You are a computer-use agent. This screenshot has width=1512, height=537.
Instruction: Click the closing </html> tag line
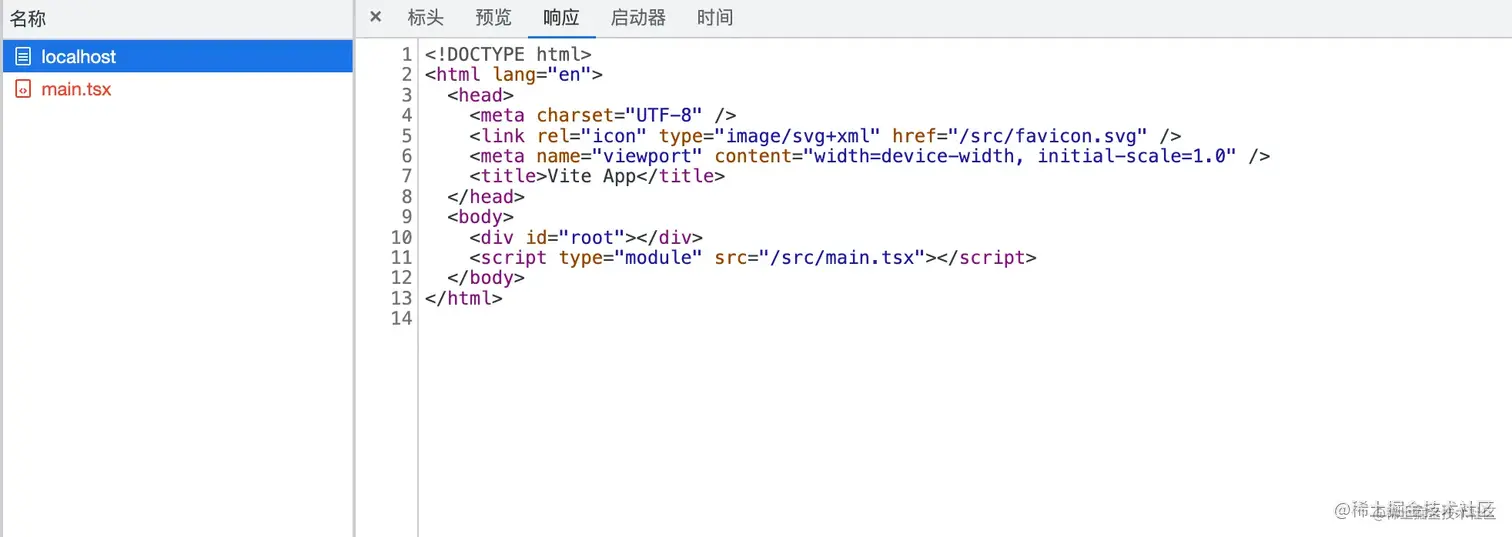click(463, 298)
